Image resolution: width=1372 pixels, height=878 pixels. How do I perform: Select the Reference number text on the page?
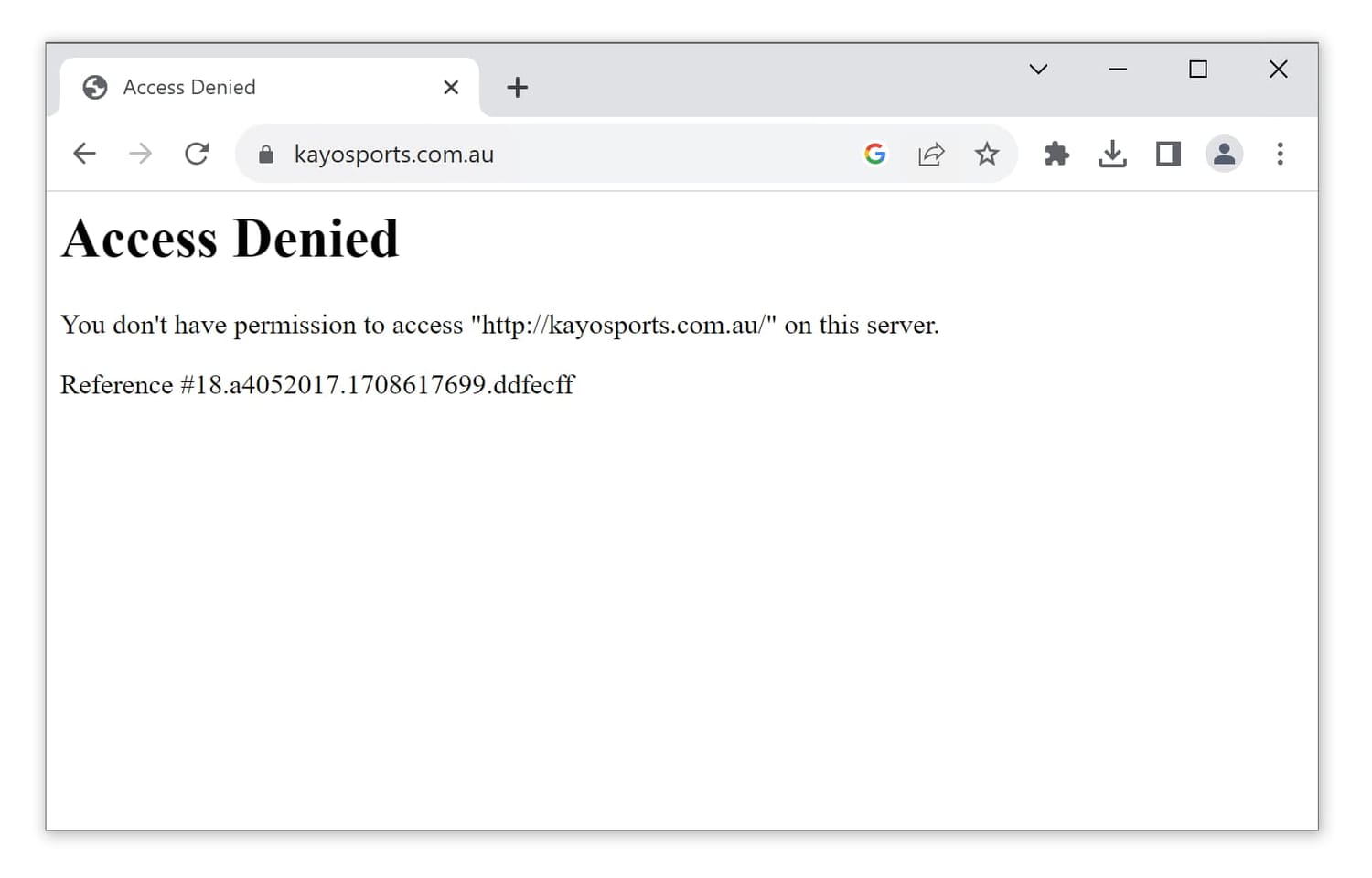pos(317,384)
